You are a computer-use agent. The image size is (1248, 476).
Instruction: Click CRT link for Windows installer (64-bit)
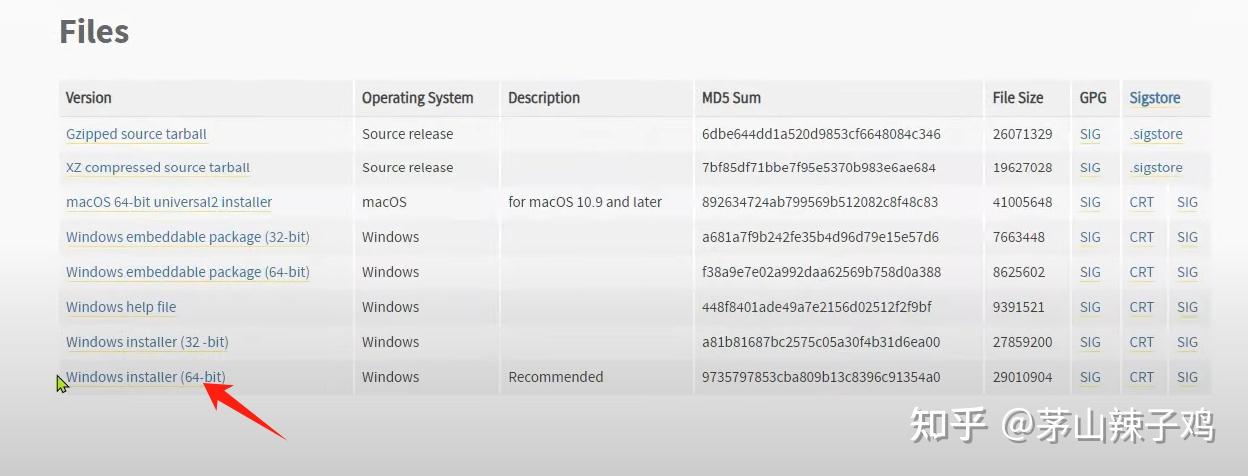pos(1141,377)
